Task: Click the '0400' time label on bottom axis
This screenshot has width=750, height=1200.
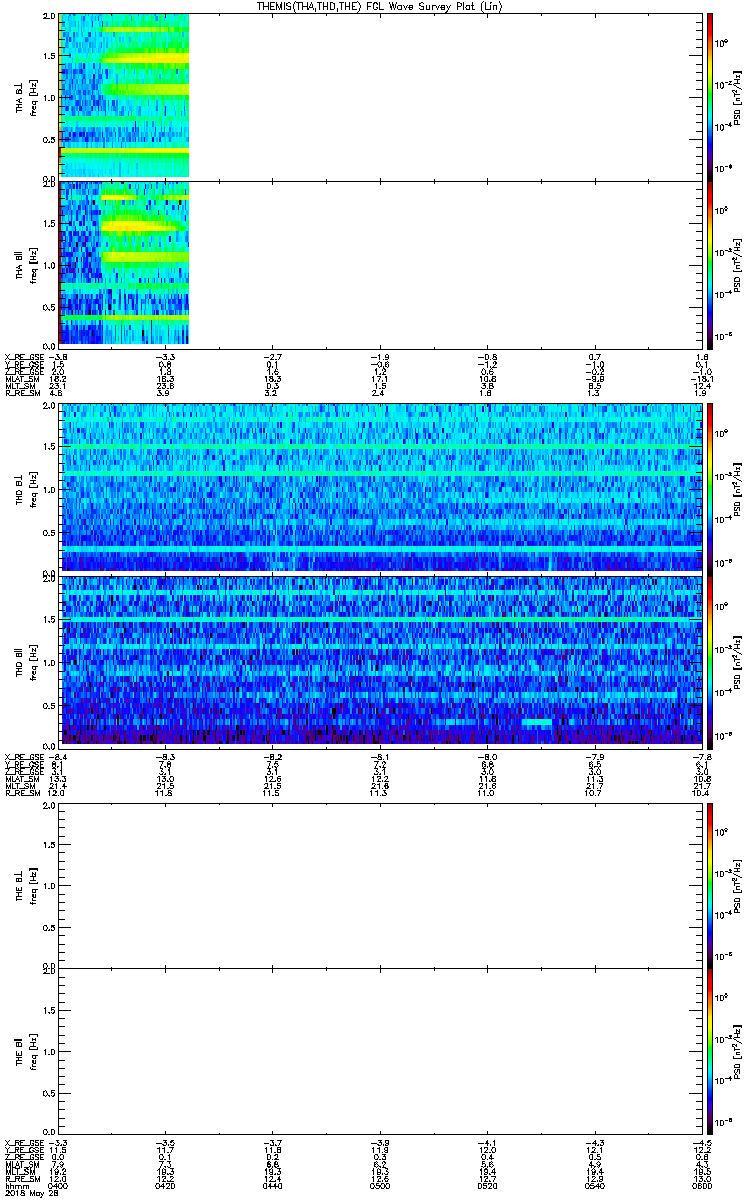Action: point(59,1186)
